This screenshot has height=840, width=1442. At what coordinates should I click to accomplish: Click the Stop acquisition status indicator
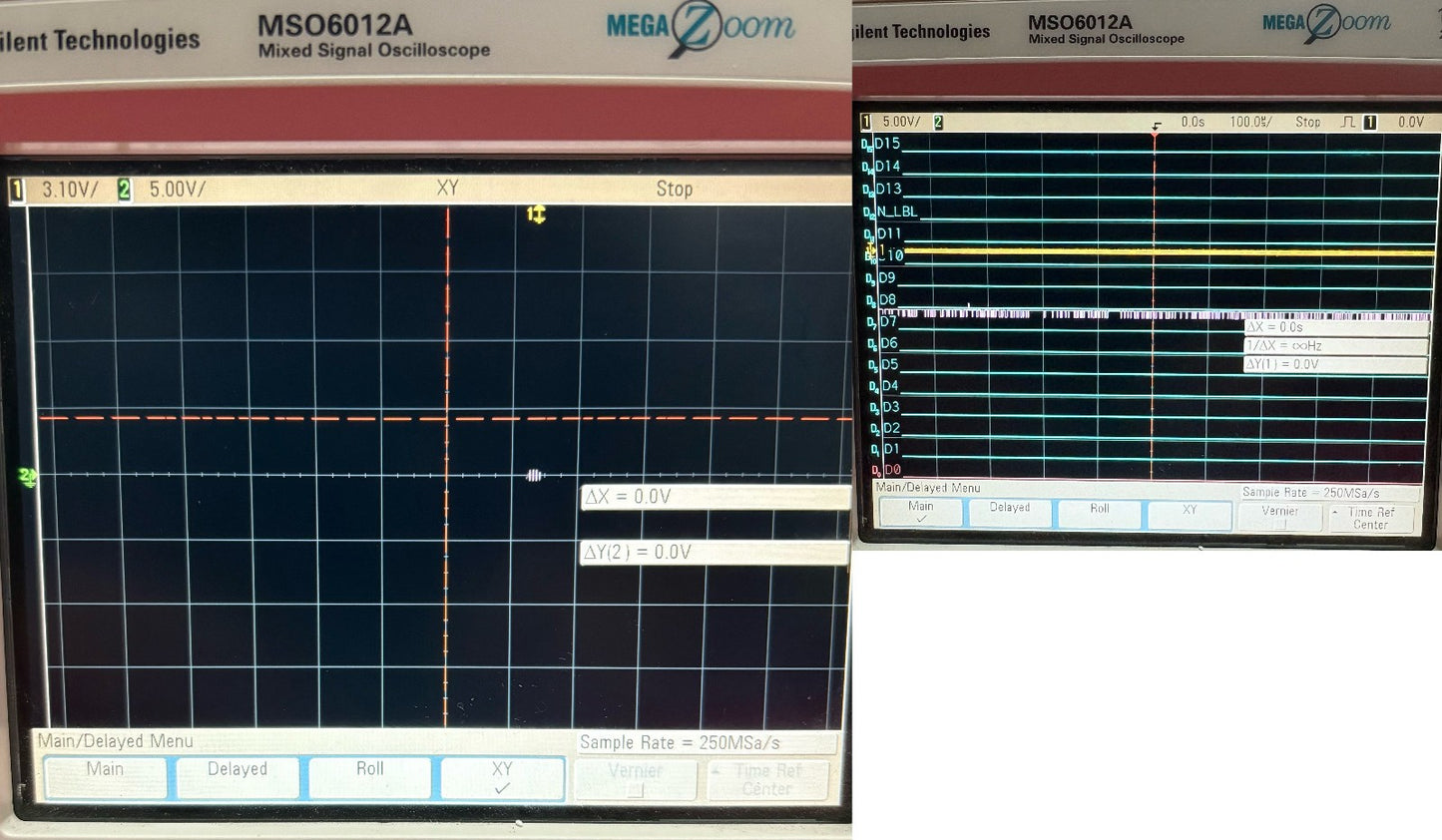click(674, 189)
